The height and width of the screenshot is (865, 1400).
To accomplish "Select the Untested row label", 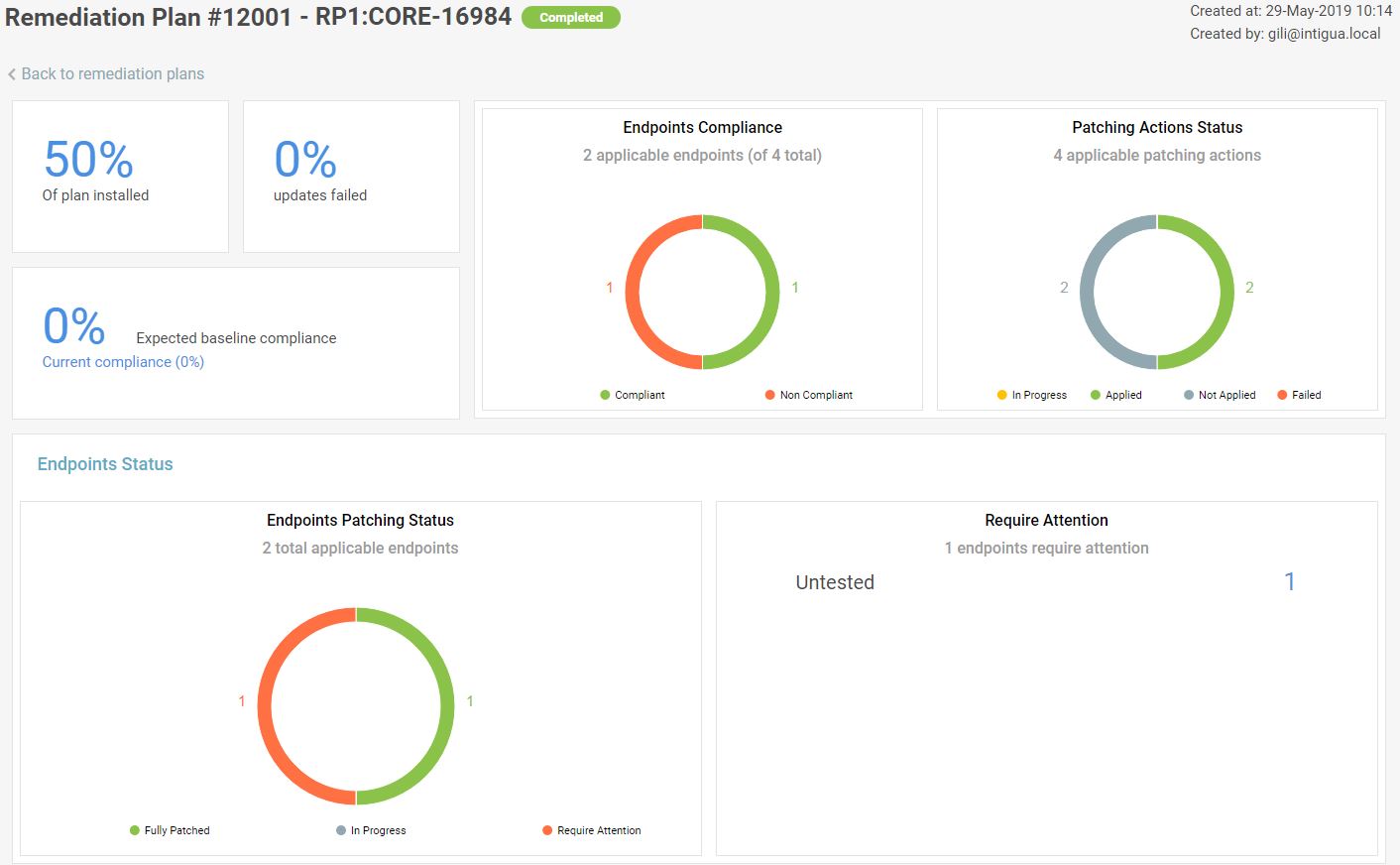I will [835, 582].
